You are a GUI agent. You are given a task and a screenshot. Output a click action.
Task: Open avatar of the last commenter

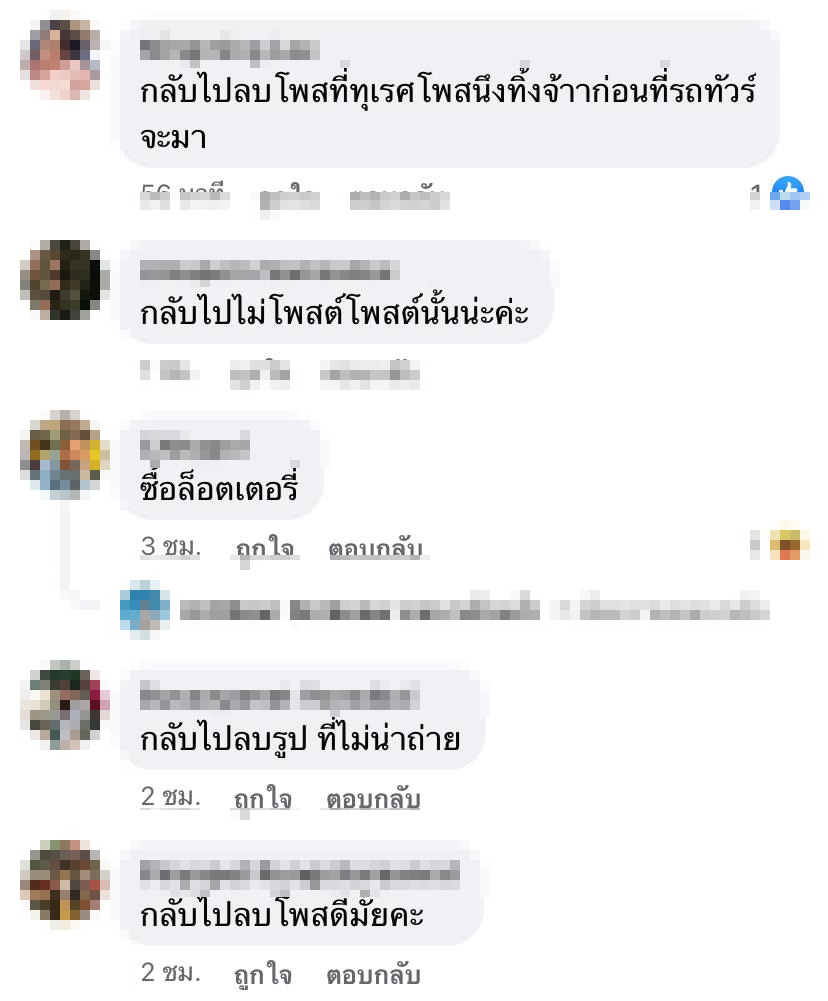click(x=62, y=880)
